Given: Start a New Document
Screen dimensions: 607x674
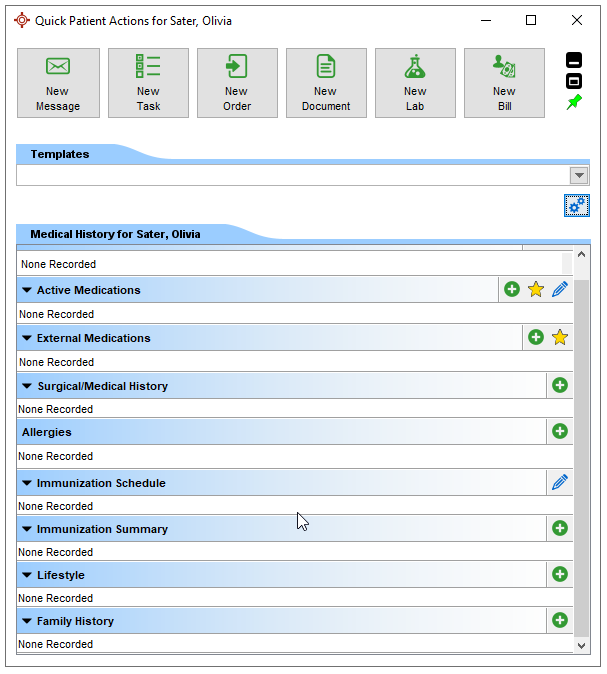Looking at the screenshot, I should pos(326,83).
